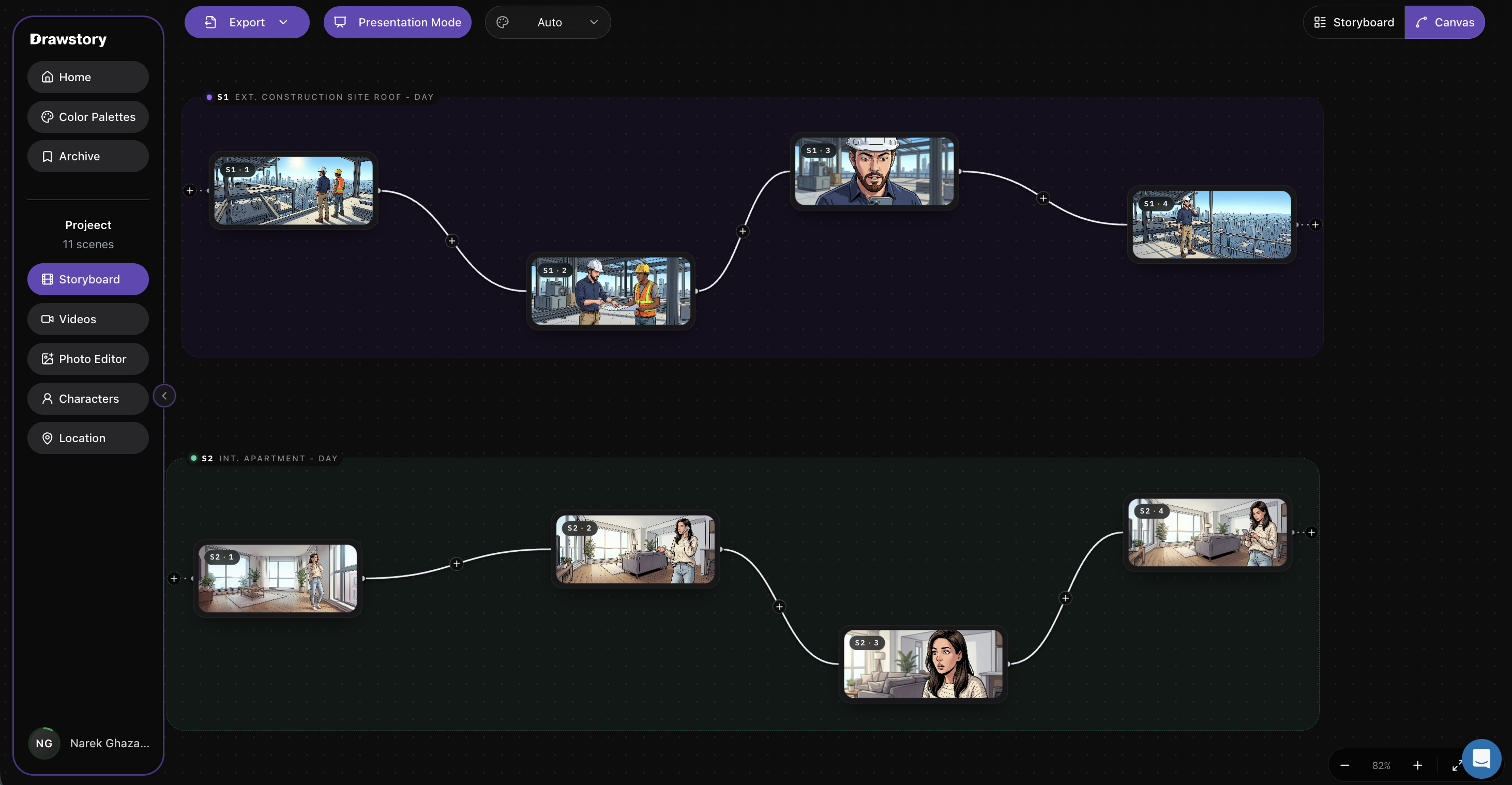This screenshot has height=785, width=1512.
Task: Open the Location section
Action: [x=88, y=438]
